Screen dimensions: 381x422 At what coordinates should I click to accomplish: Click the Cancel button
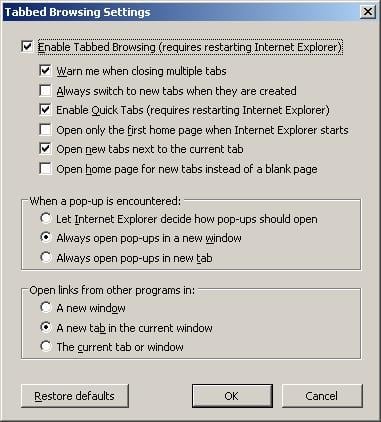coord(322,396)
